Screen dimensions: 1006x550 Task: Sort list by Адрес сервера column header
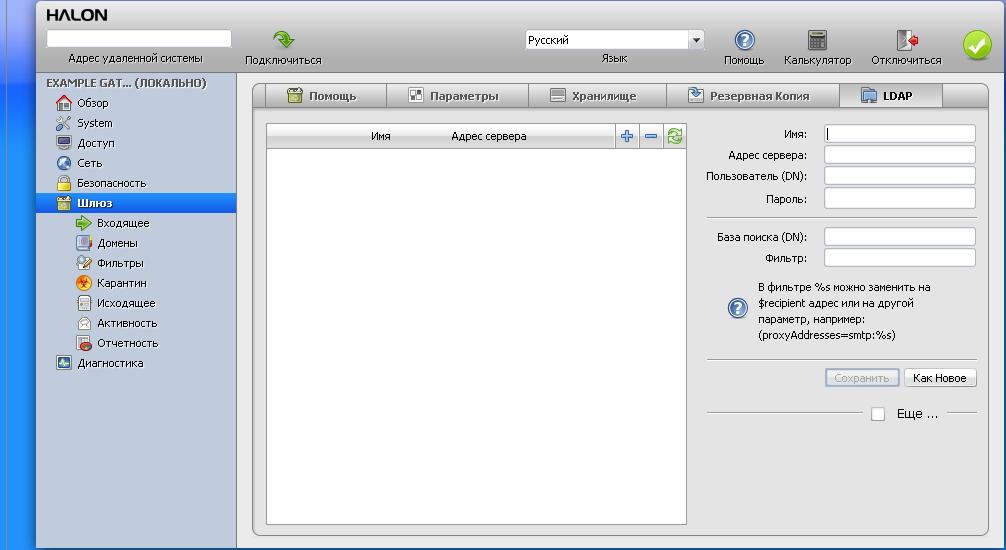click(489, 136)
